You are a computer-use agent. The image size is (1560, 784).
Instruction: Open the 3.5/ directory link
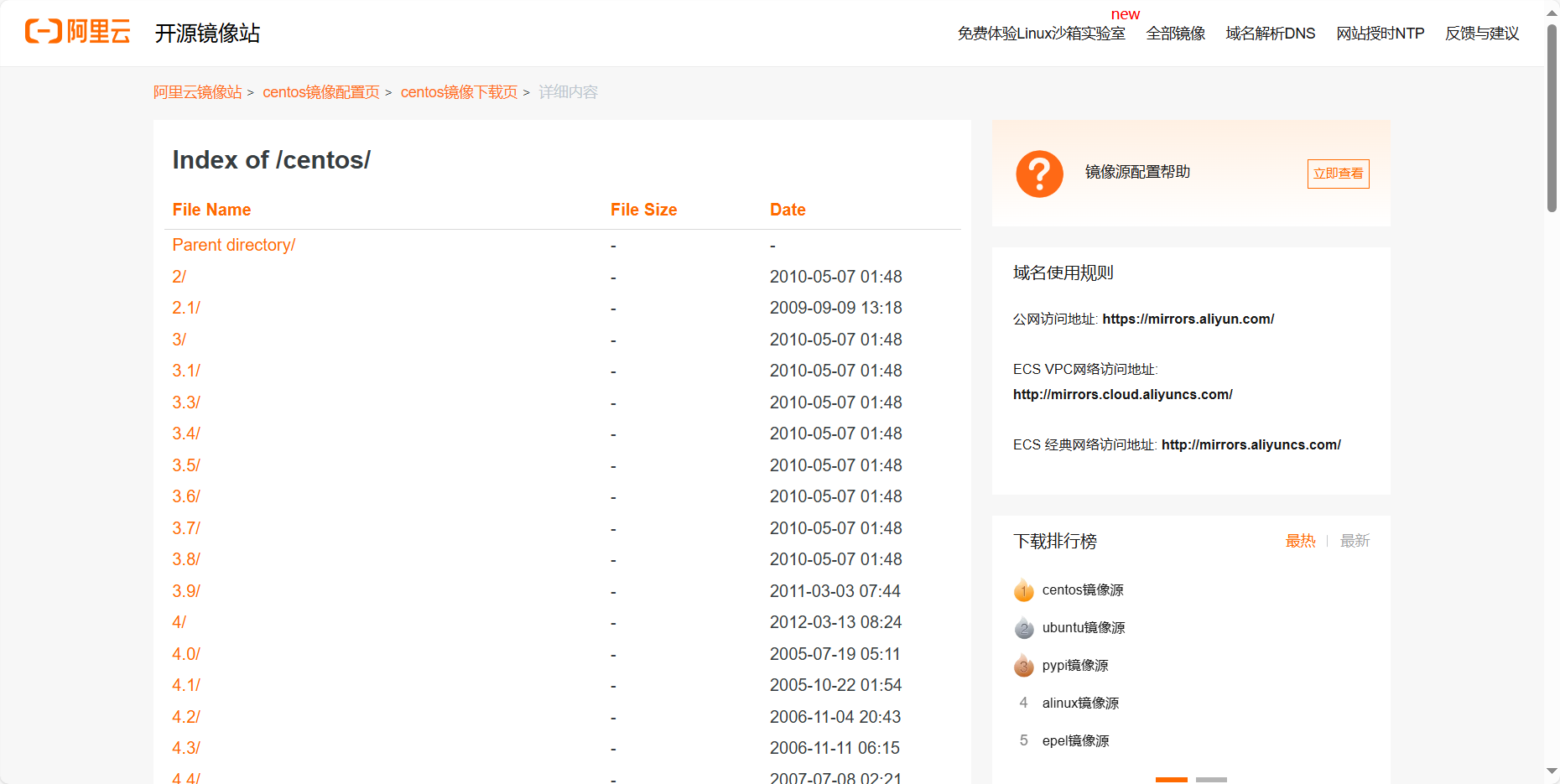(186, 465)
